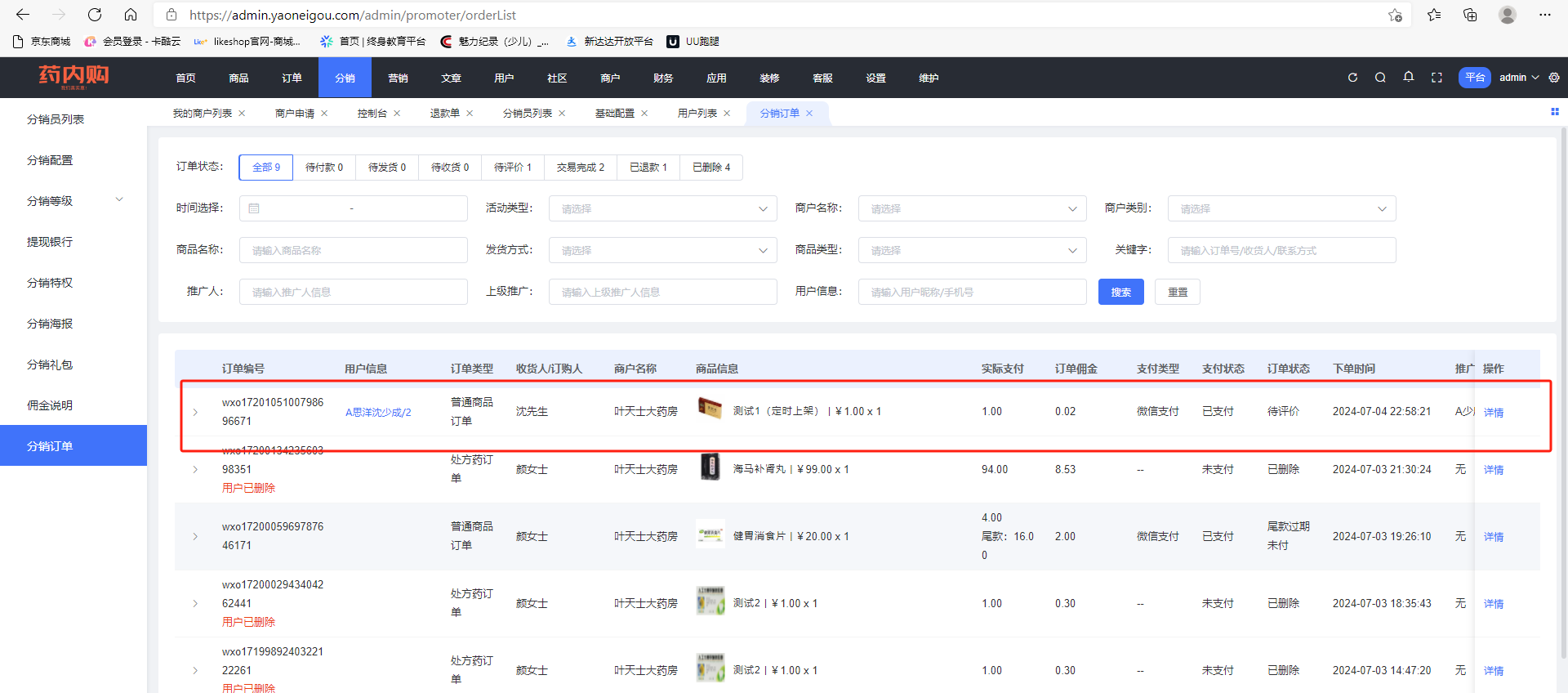Reload the page with browser refresh icon

tap(95, 15)
